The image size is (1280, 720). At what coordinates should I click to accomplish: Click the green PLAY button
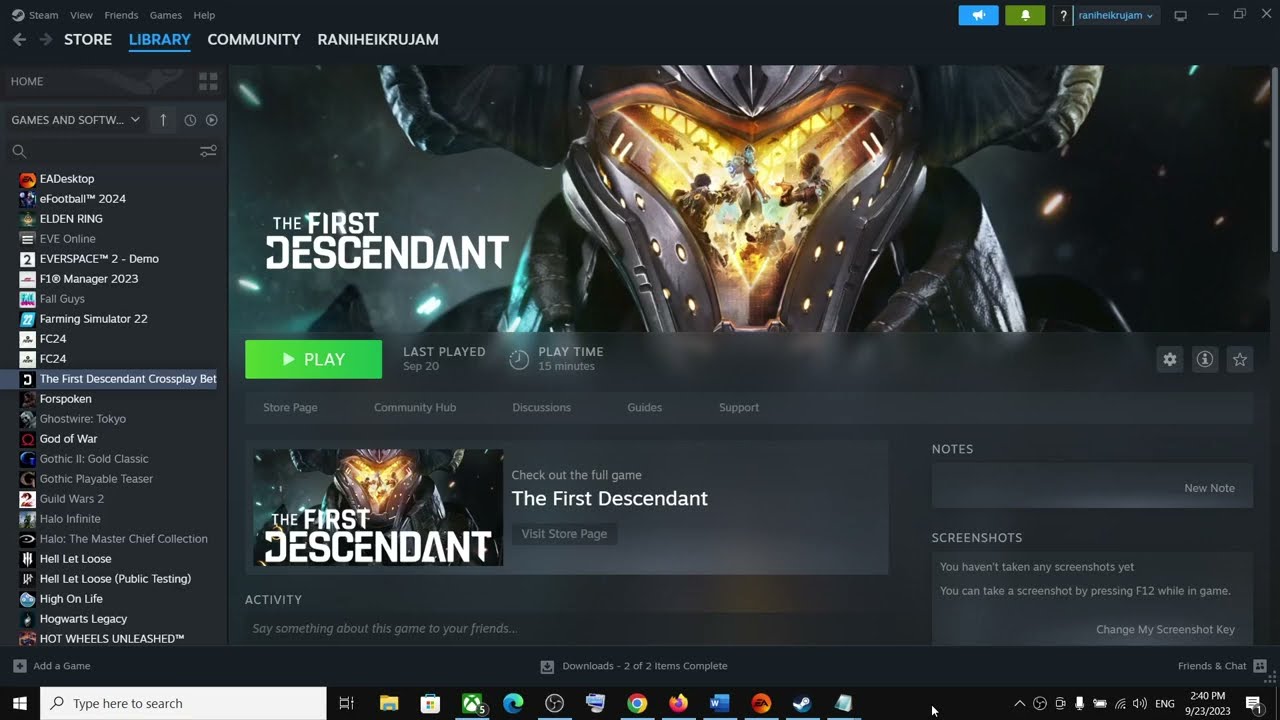point(313,359)
